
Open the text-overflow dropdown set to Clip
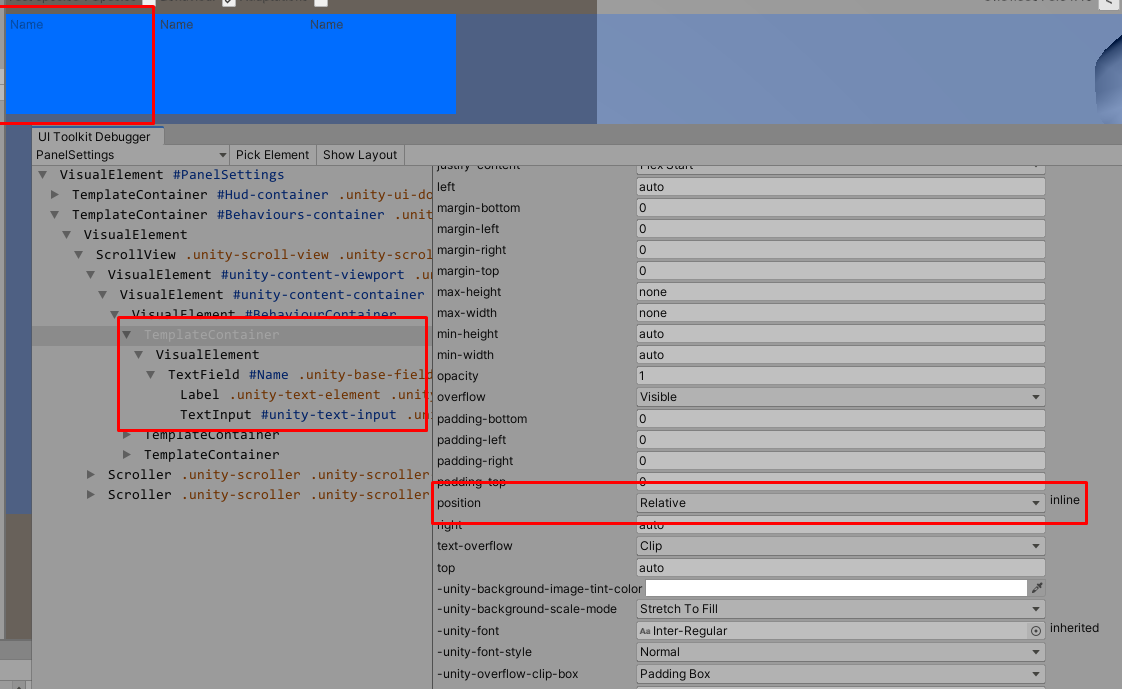click(840, 546)
